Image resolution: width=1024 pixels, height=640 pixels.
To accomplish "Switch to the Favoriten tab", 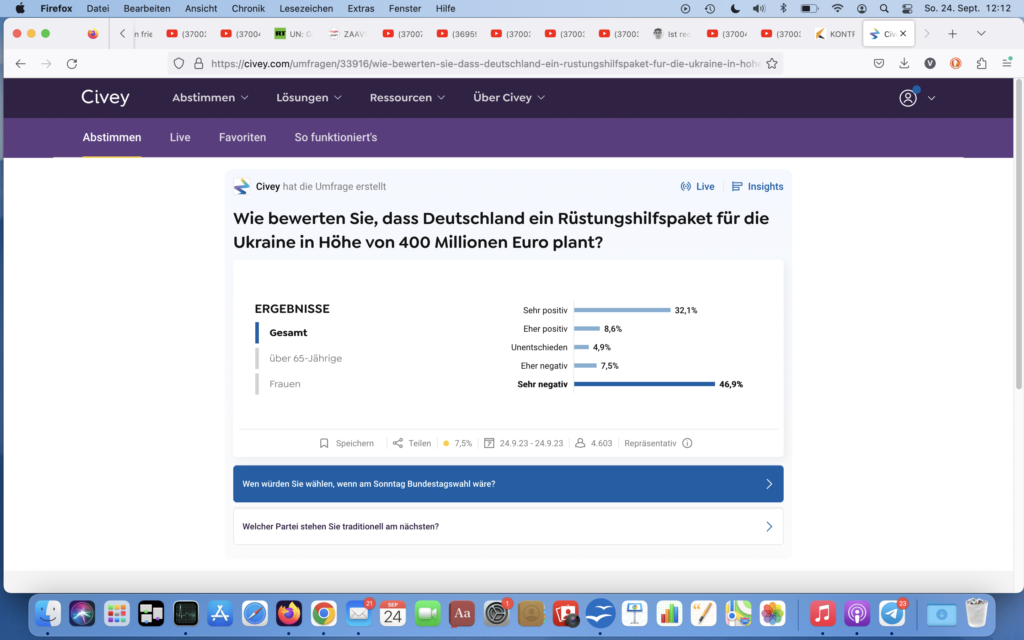I will click(x=242, y=137).
